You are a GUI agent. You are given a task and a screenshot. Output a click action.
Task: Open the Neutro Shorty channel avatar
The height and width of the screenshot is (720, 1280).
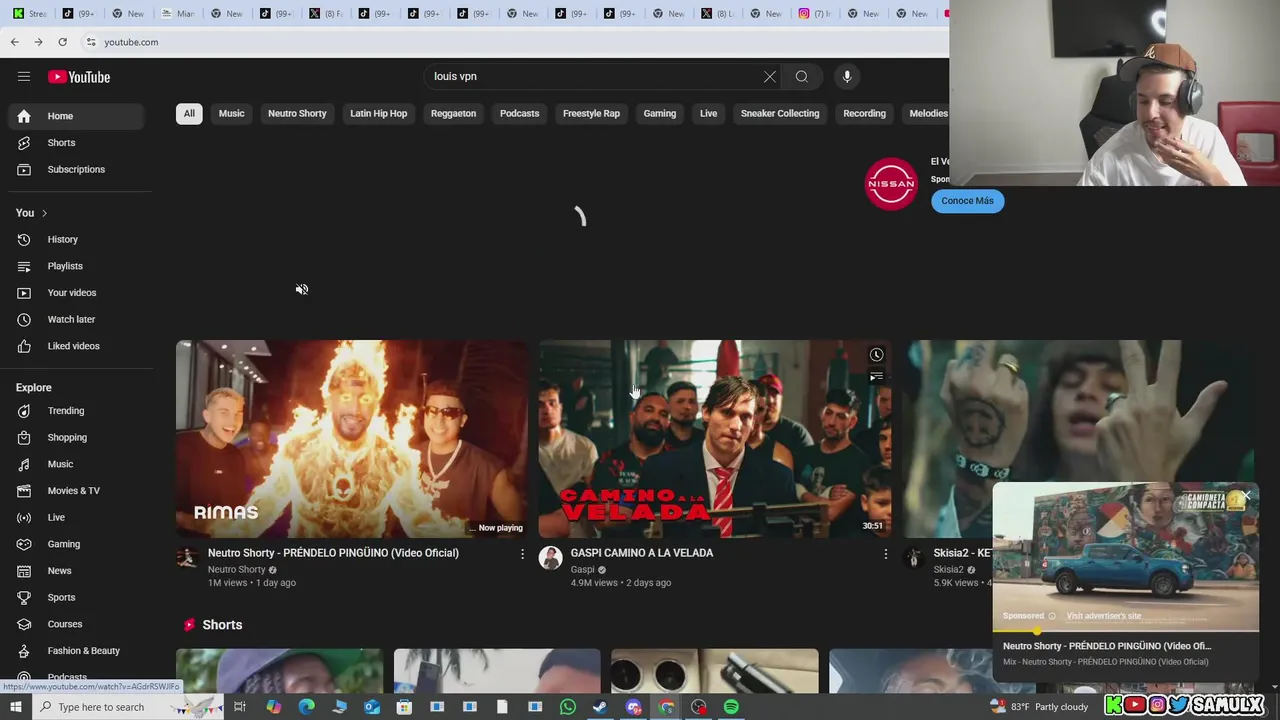click(187, 558)
